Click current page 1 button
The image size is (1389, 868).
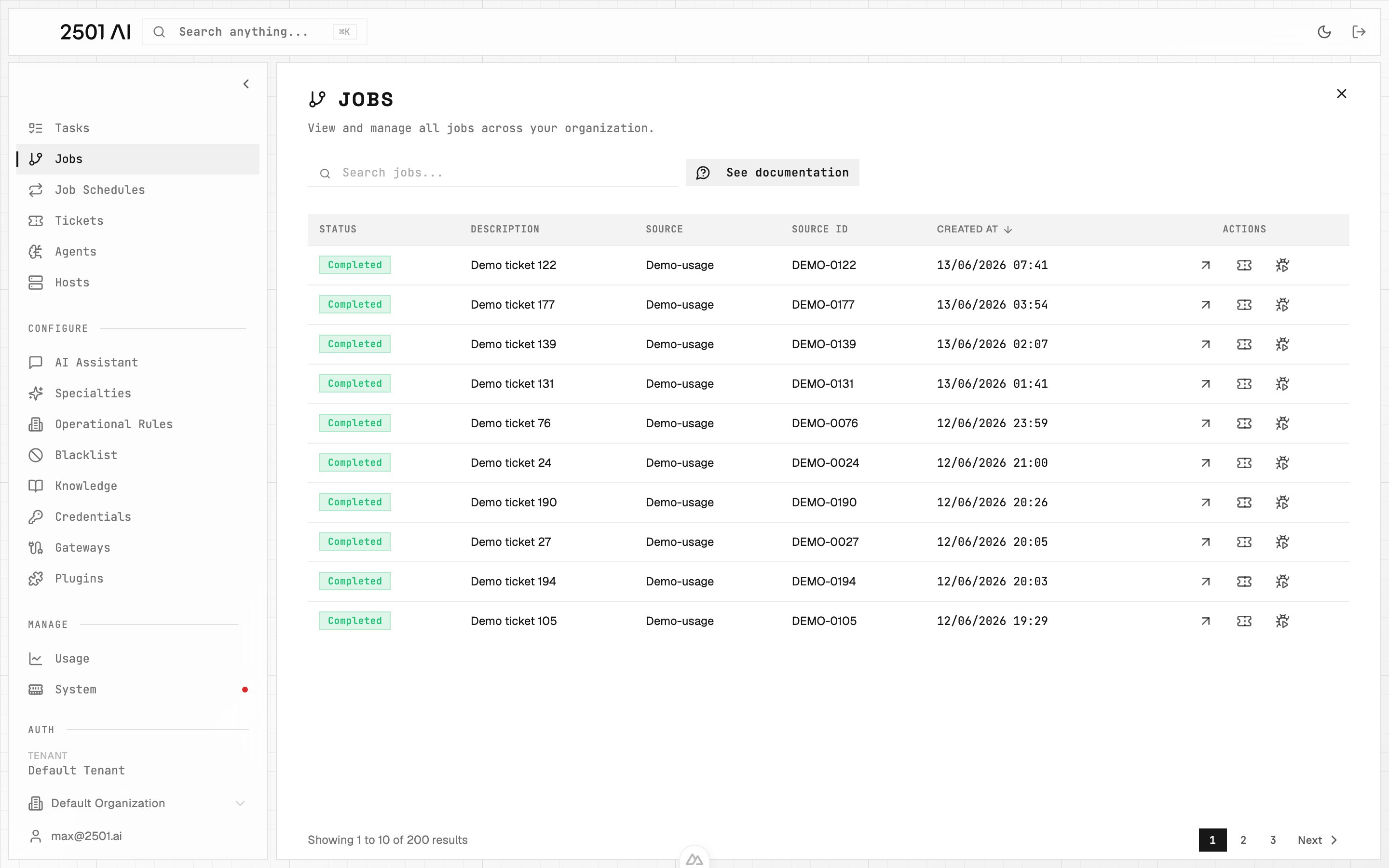1212,840
